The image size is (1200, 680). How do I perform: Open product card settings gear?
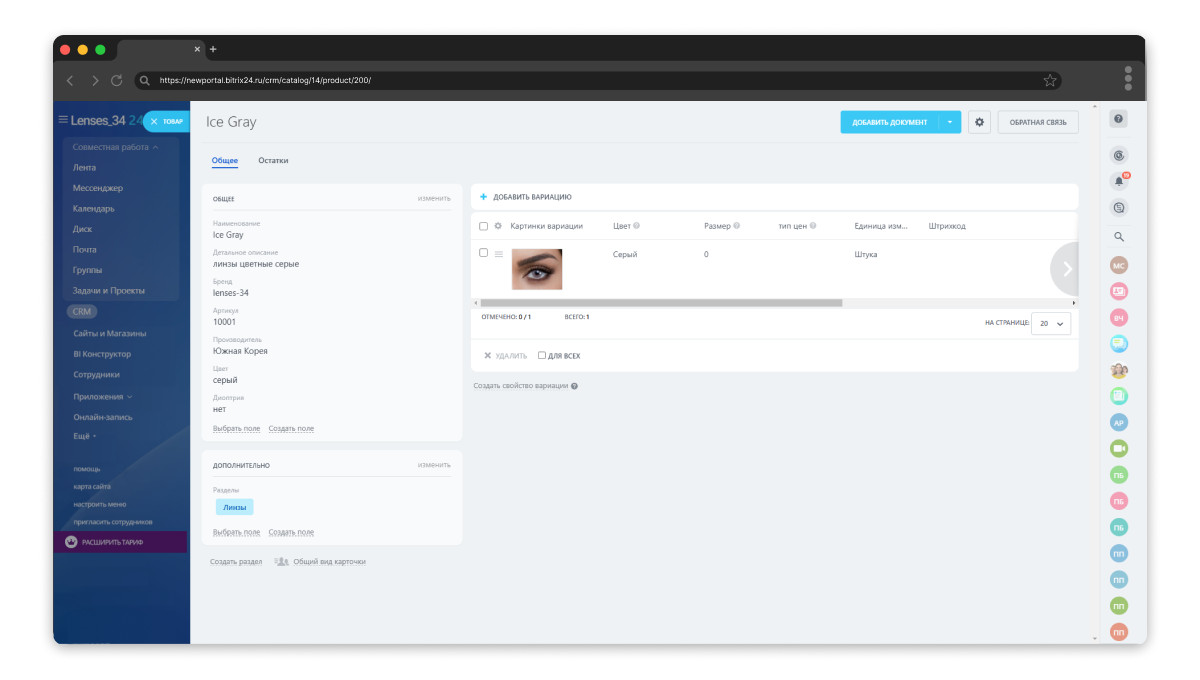pos(979,122)
